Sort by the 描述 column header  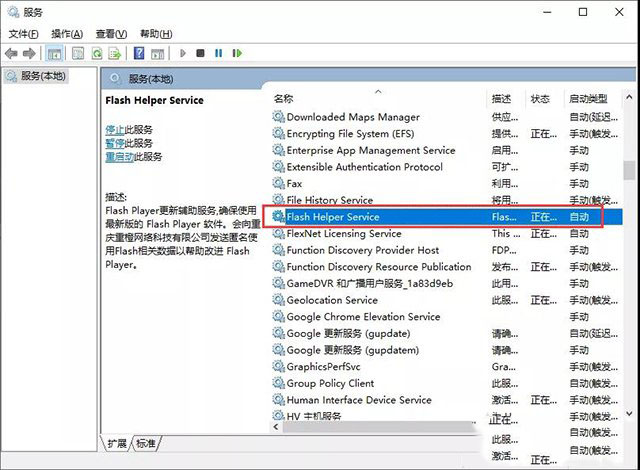pos(501,99)
